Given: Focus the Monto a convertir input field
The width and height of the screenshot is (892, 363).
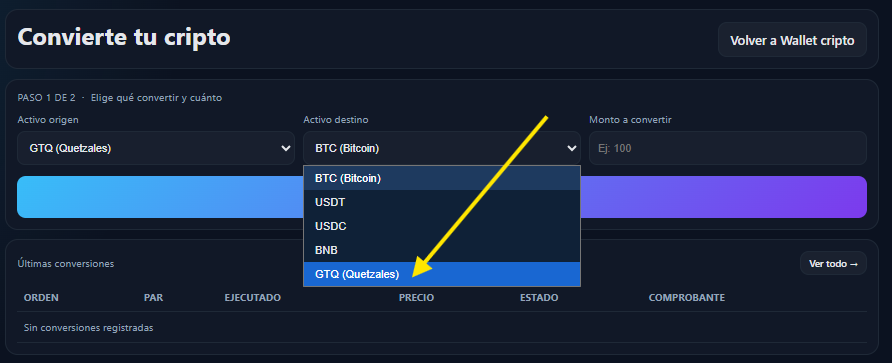Looking at the screenshot, I should (728, 148).
